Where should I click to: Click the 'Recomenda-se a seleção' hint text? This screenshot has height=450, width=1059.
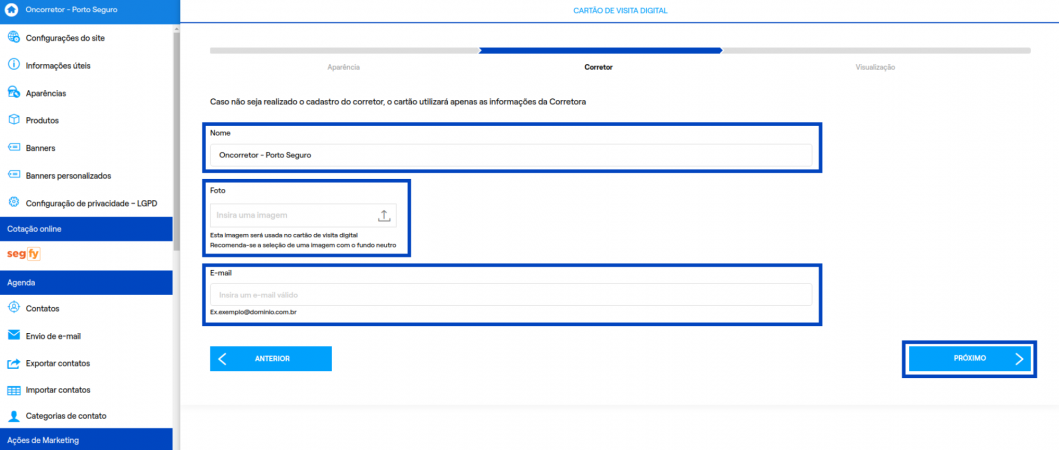(x=303, y=245)
